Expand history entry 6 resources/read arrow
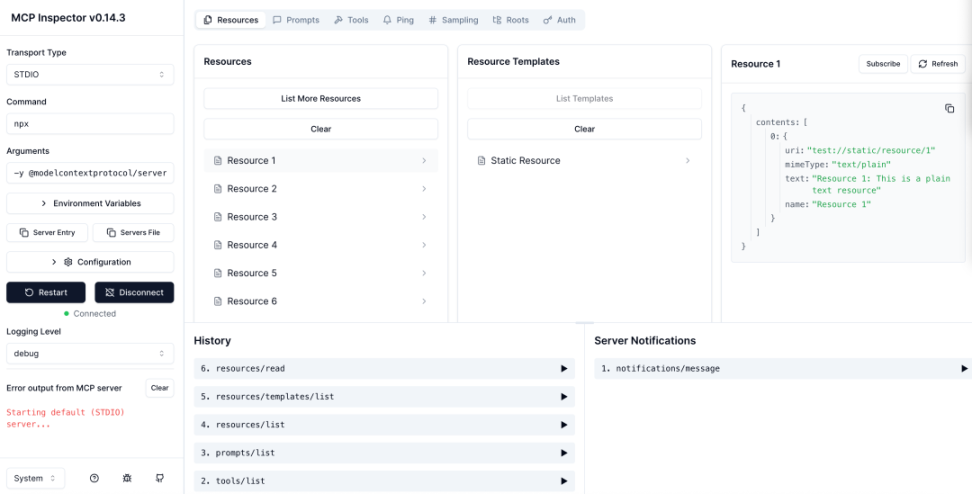The image size is (972, 494). 565,369
